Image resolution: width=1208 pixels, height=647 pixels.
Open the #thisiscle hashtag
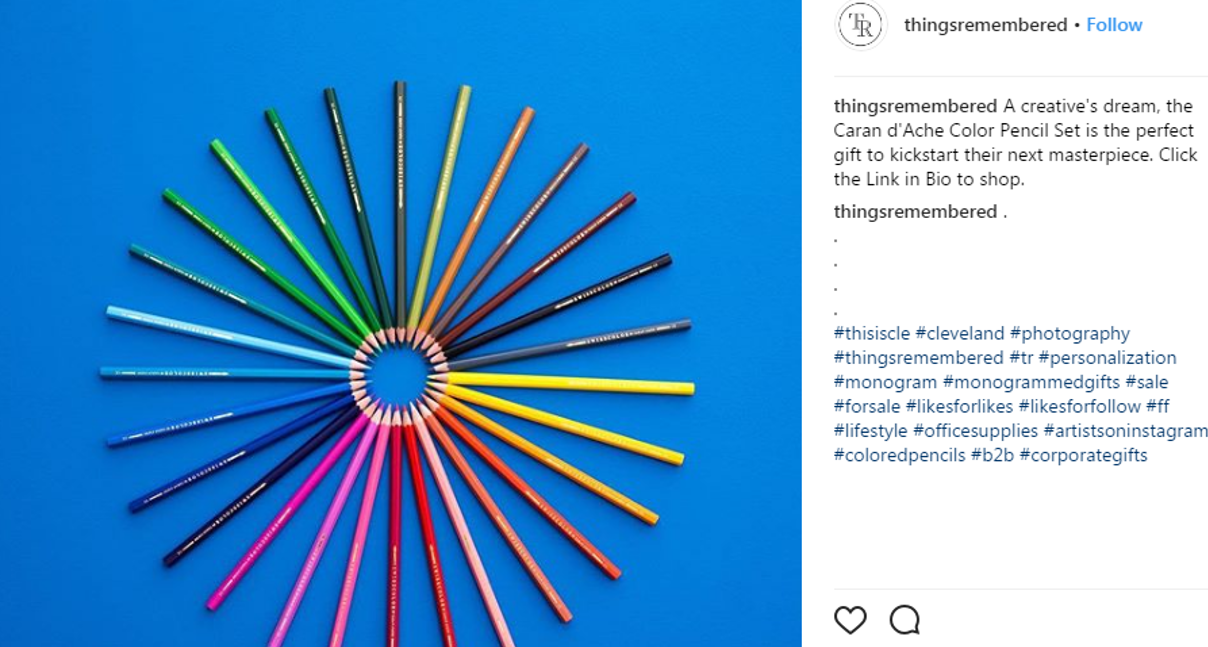(872, 333)
